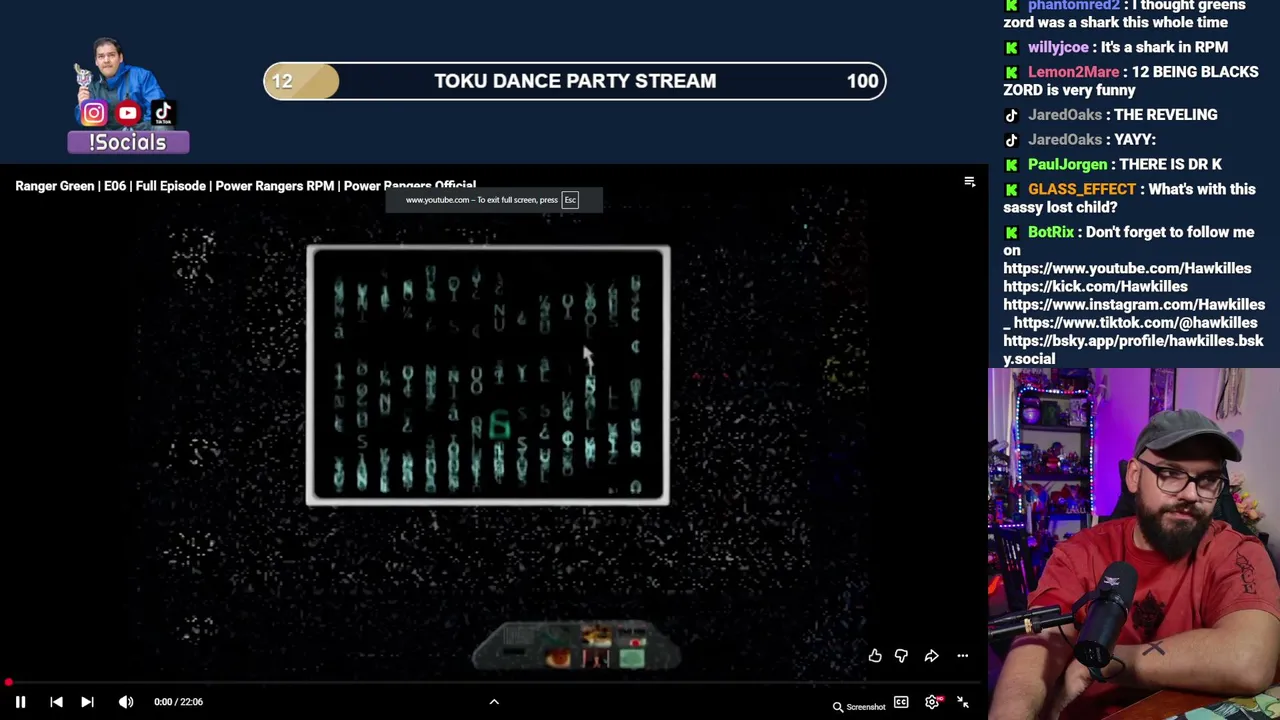Click the Kick badge beside BotRix

(1012, 232)
